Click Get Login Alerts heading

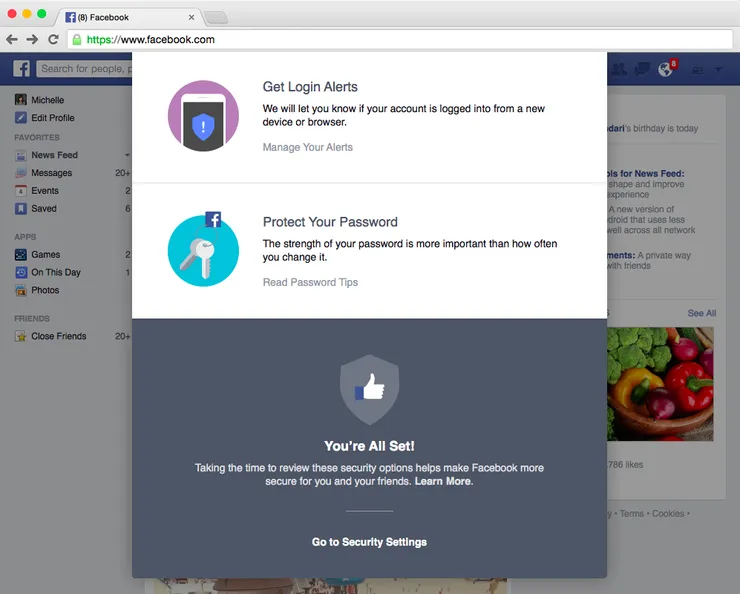click(x=310, y=87)
